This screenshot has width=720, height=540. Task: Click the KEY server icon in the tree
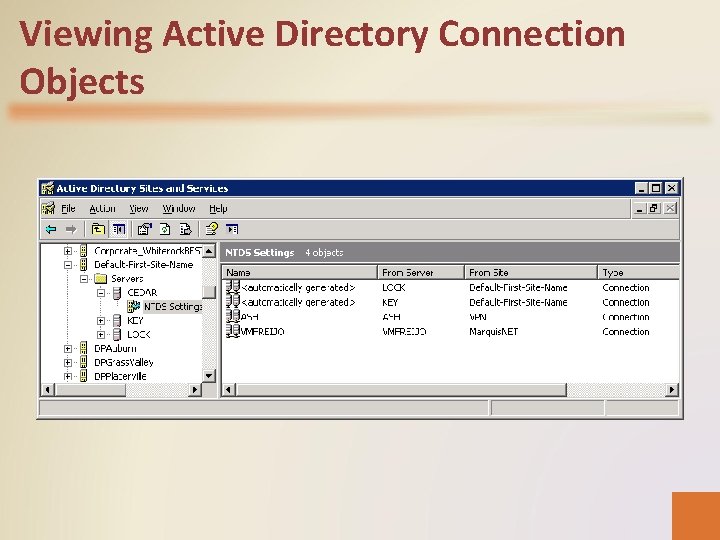click(x=118, y=321)
